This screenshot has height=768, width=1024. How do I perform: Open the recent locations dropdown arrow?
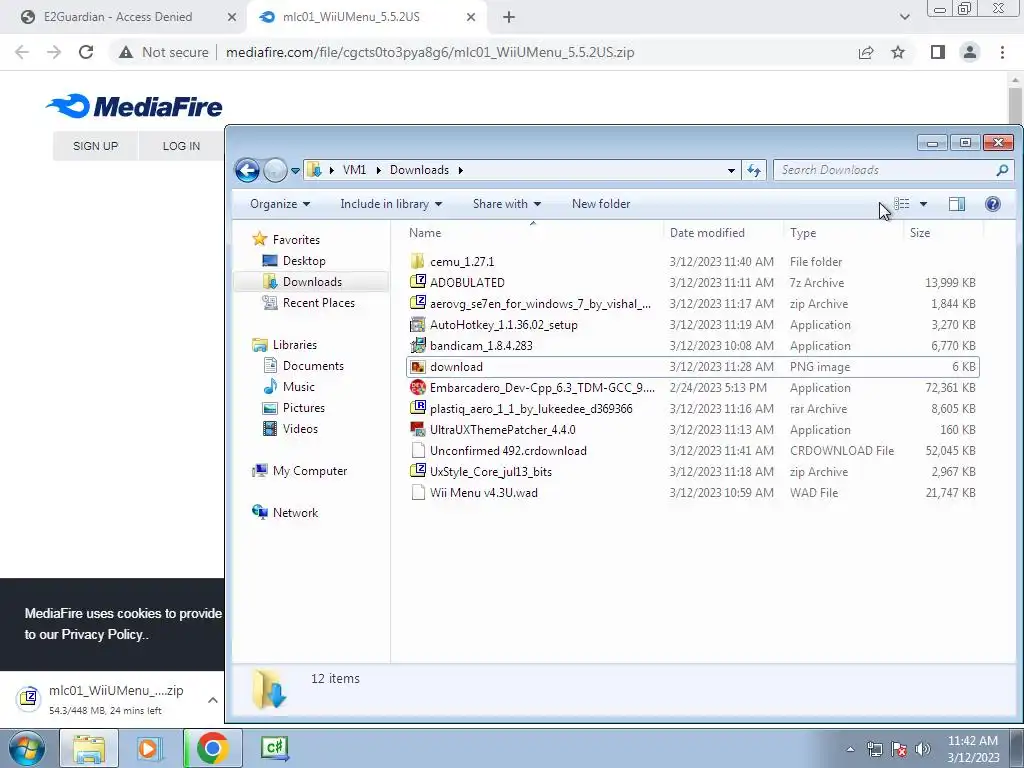coord(295,170)
